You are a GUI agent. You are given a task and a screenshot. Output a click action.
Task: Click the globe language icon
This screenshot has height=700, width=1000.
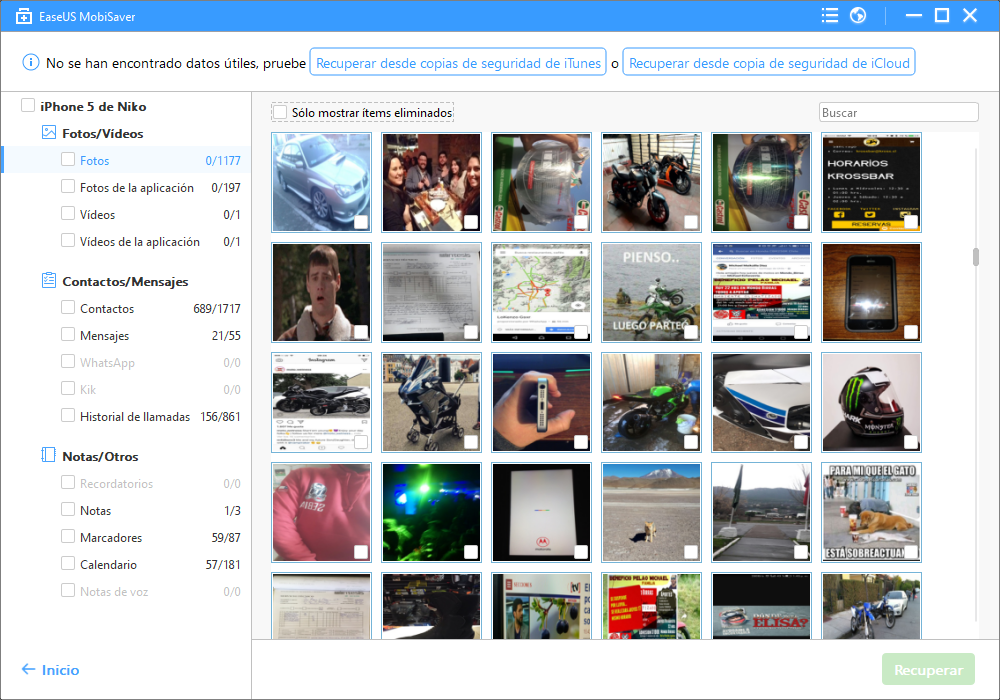[x=857, y=15]
